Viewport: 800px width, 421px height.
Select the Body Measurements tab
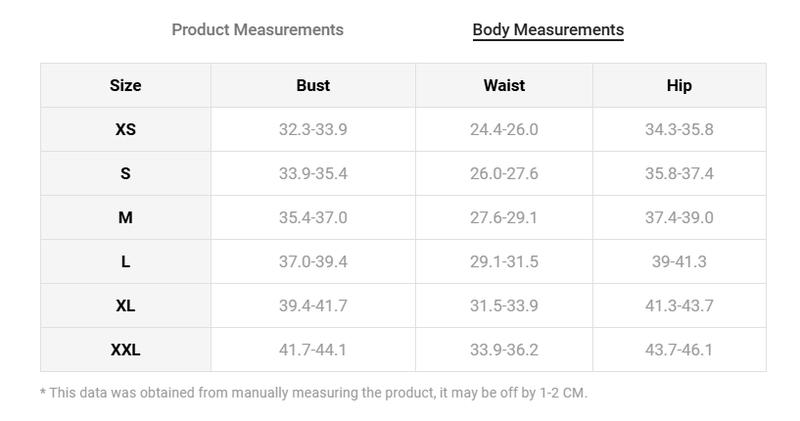[x=548, y=30]
